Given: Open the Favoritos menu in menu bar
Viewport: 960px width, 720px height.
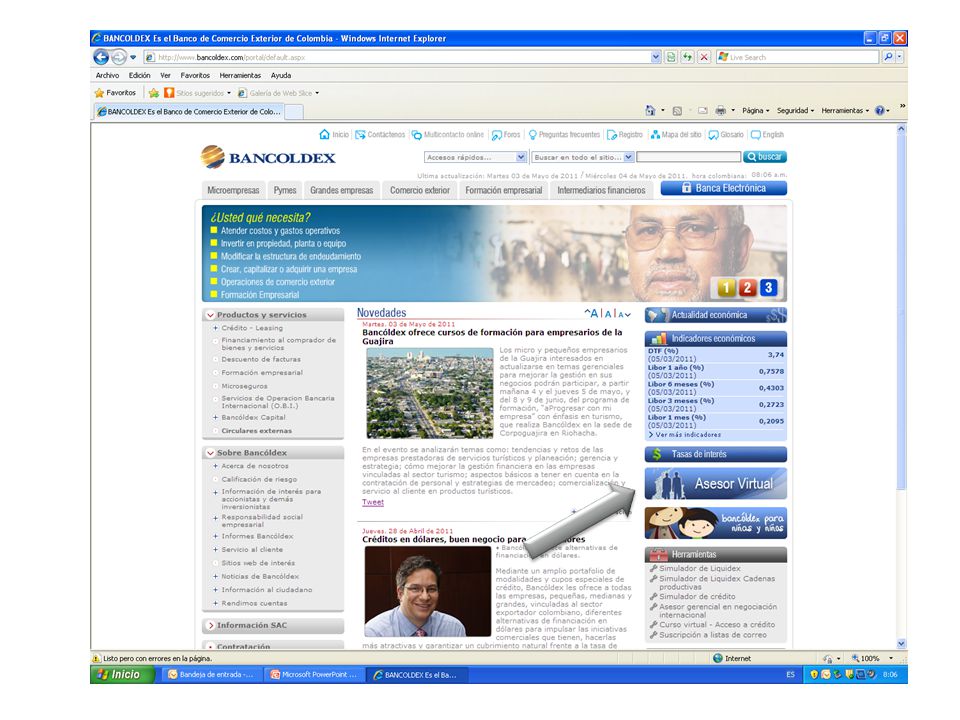Looking at the screenshot, I should [x=195, y=75].
